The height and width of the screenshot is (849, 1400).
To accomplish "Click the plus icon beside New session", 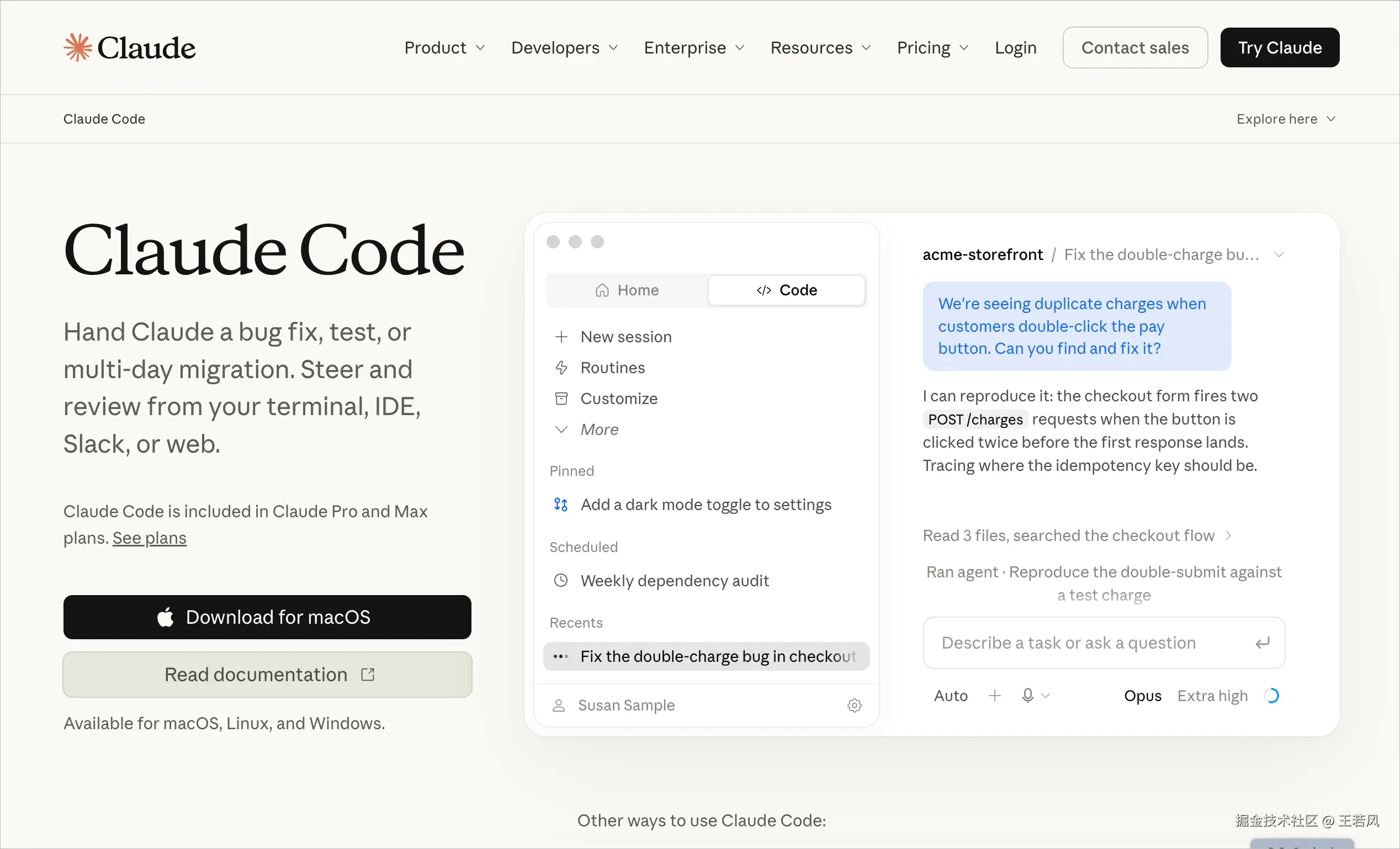I will coord(561,336).
